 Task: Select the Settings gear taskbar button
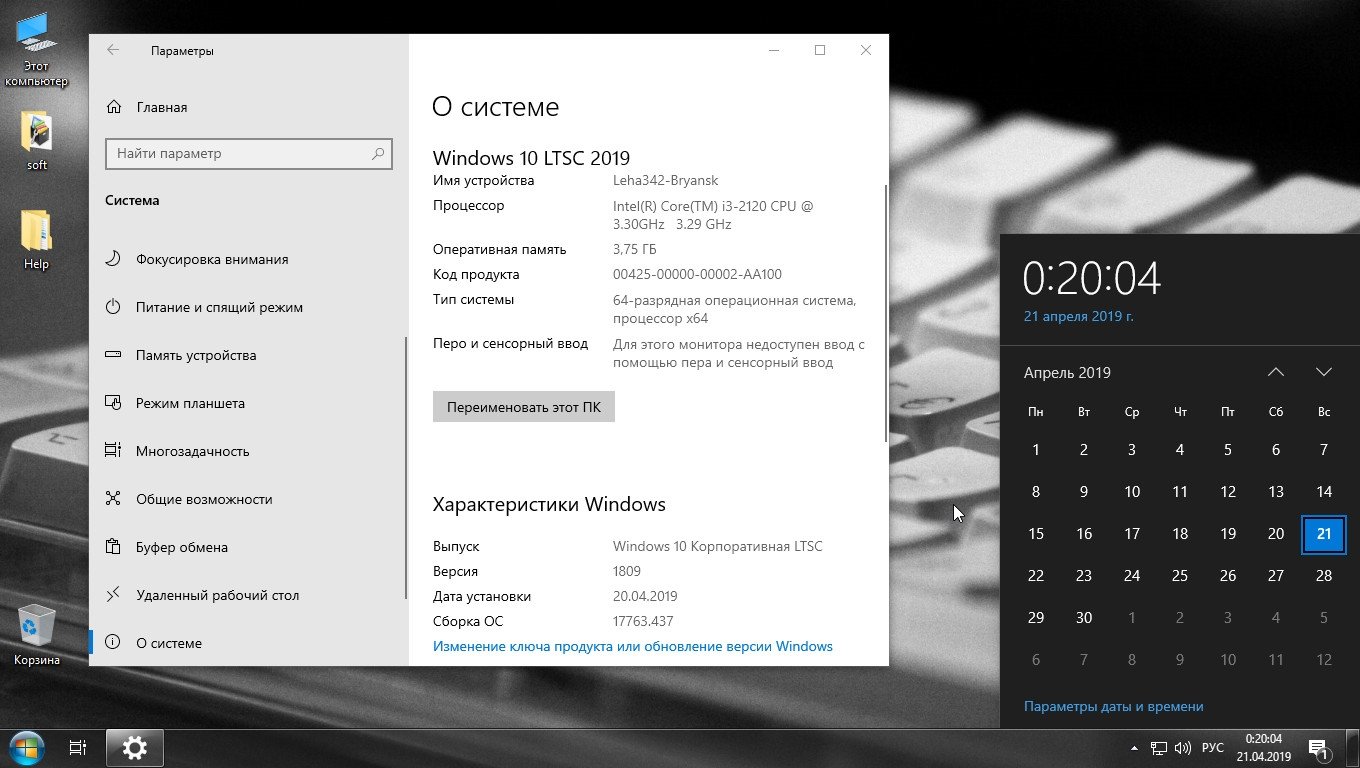tap(135, 748)
